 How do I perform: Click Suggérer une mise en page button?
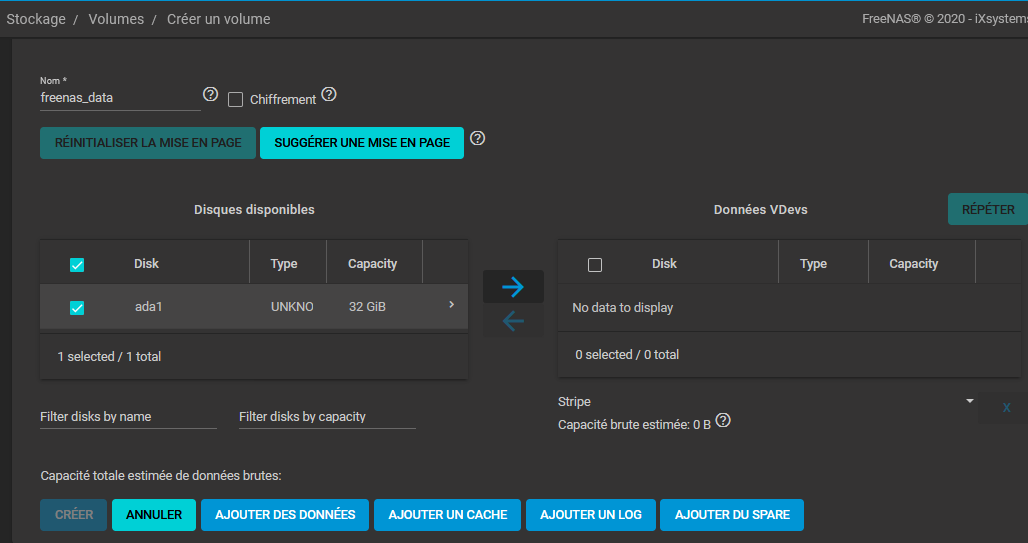click(362, 143)
